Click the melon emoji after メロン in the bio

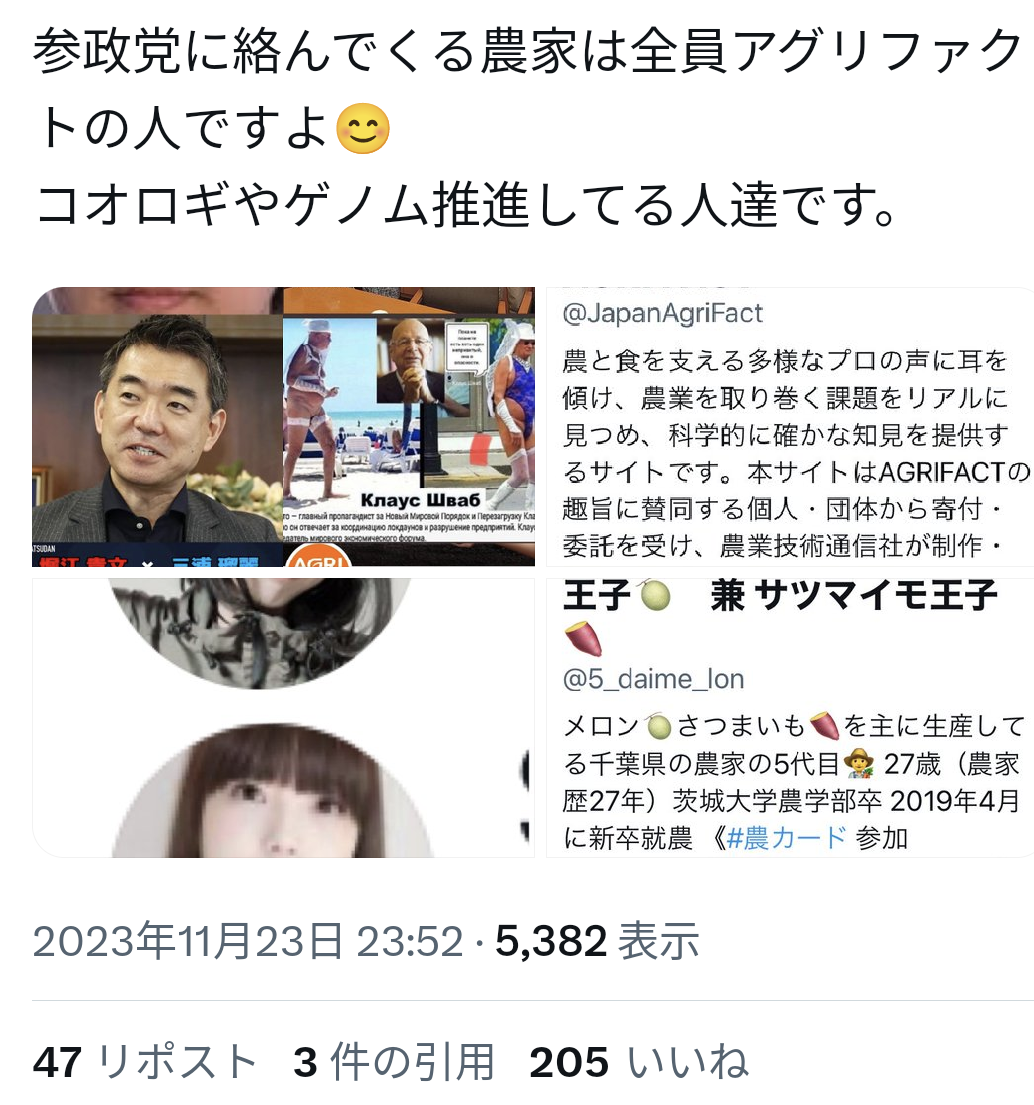click(x=658, y=726)
